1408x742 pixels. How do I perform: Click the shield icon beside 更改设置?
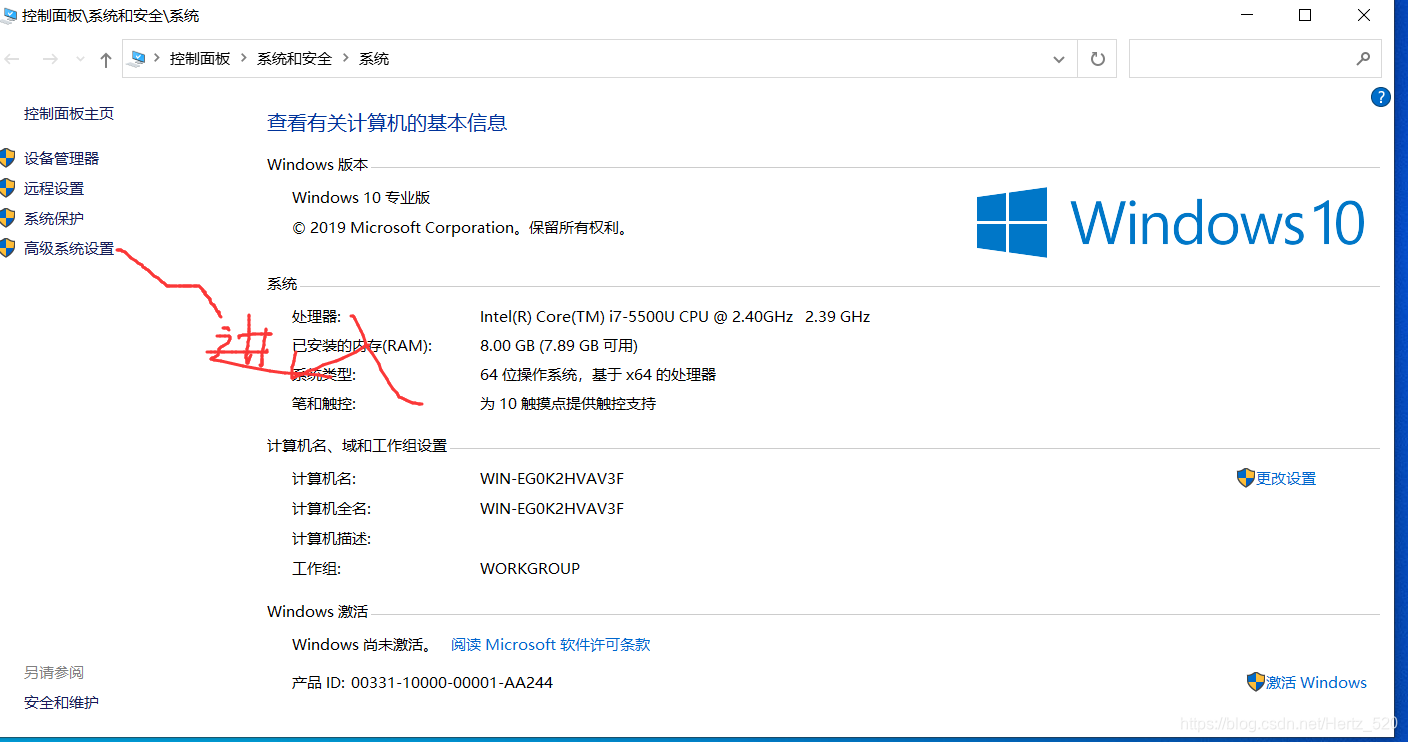click(x=1246, y=478)
